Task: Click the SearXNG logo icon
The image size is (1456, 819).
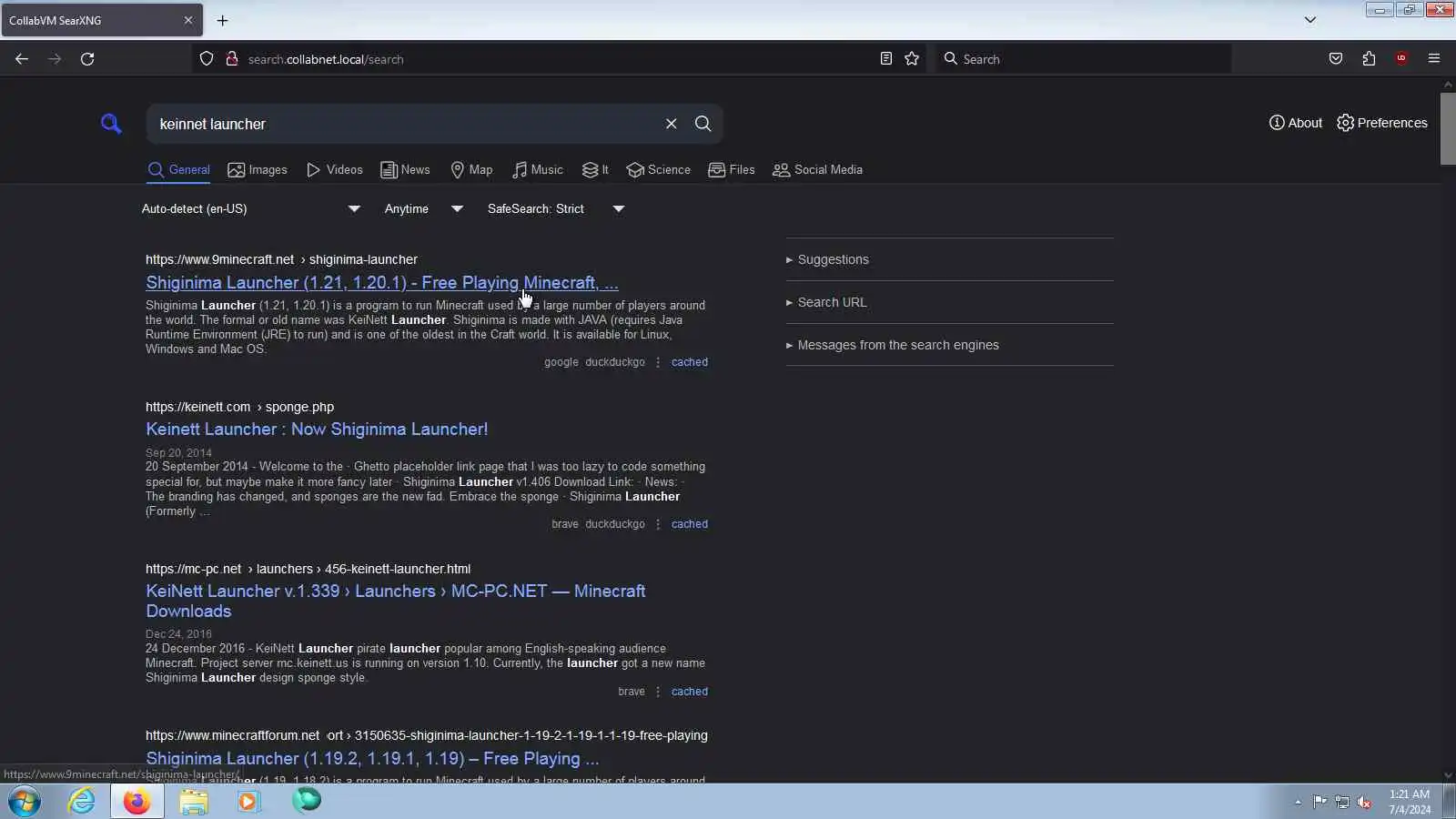Action: pyautogui.click(x=111, y=124)
